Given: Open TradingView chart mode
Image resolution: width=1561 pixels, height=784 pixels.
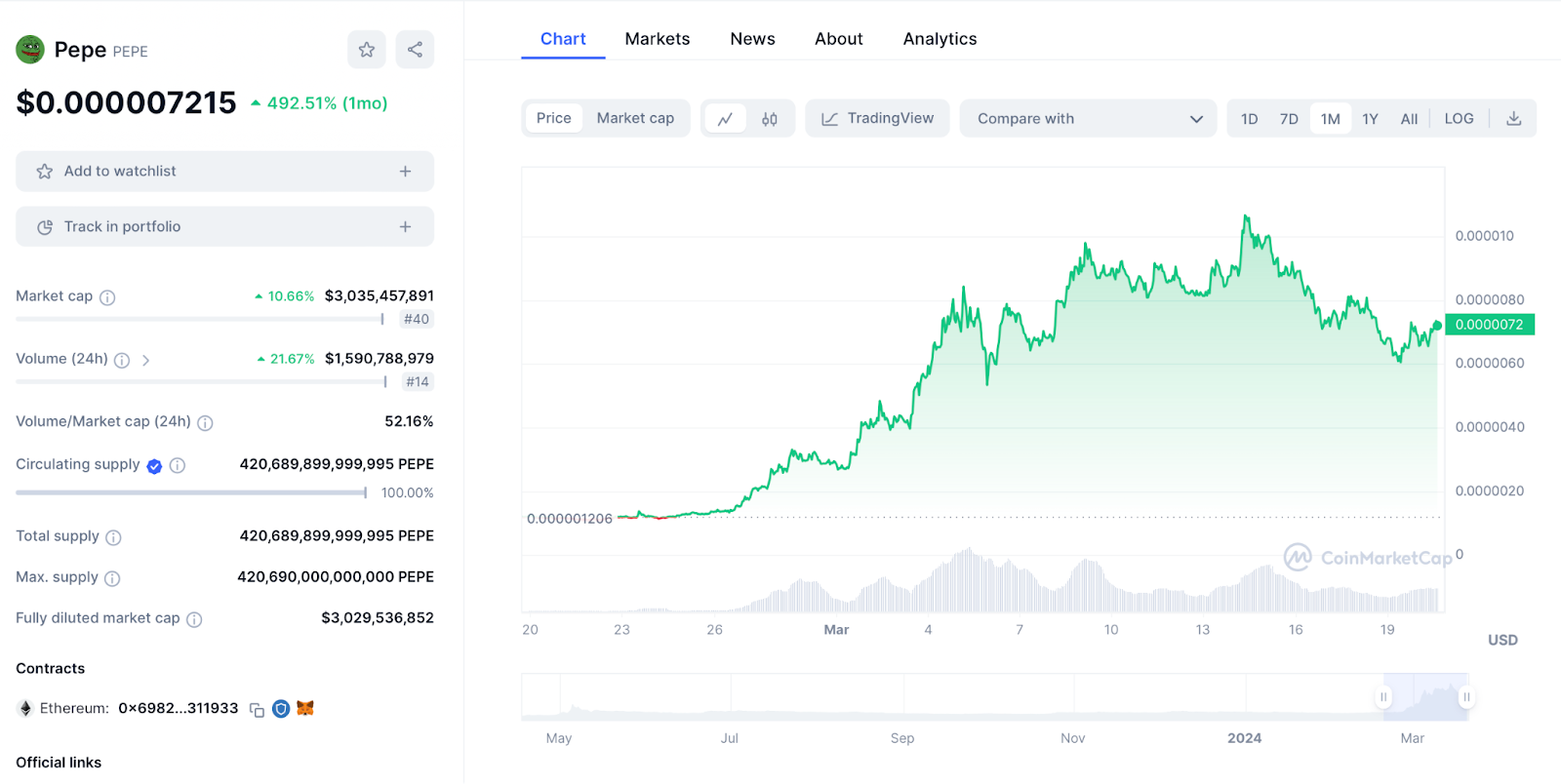Looking at the screenshot, I should tap(877, 118).
